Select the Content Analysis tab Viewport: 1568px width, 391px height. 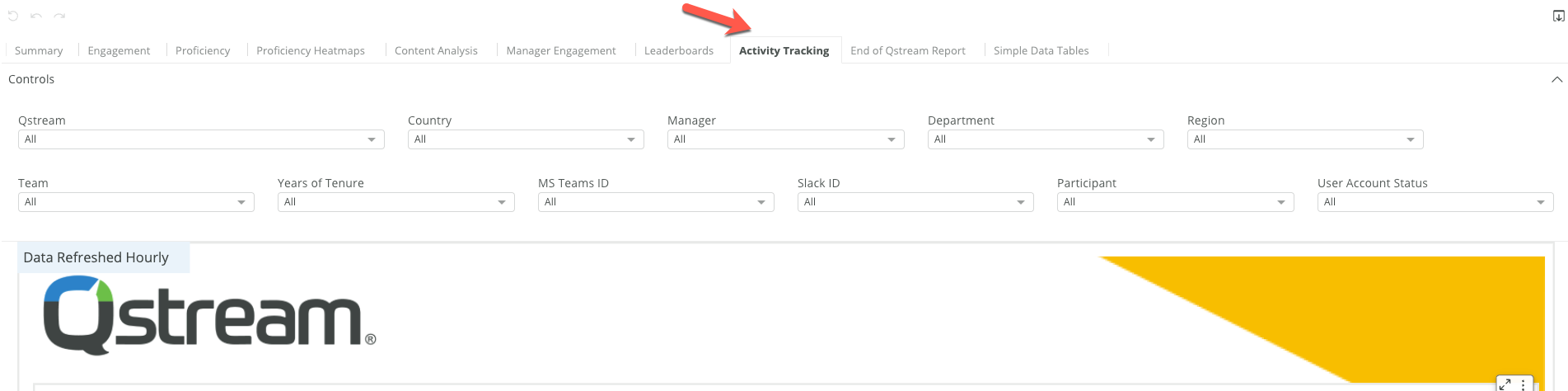point(436,50)
